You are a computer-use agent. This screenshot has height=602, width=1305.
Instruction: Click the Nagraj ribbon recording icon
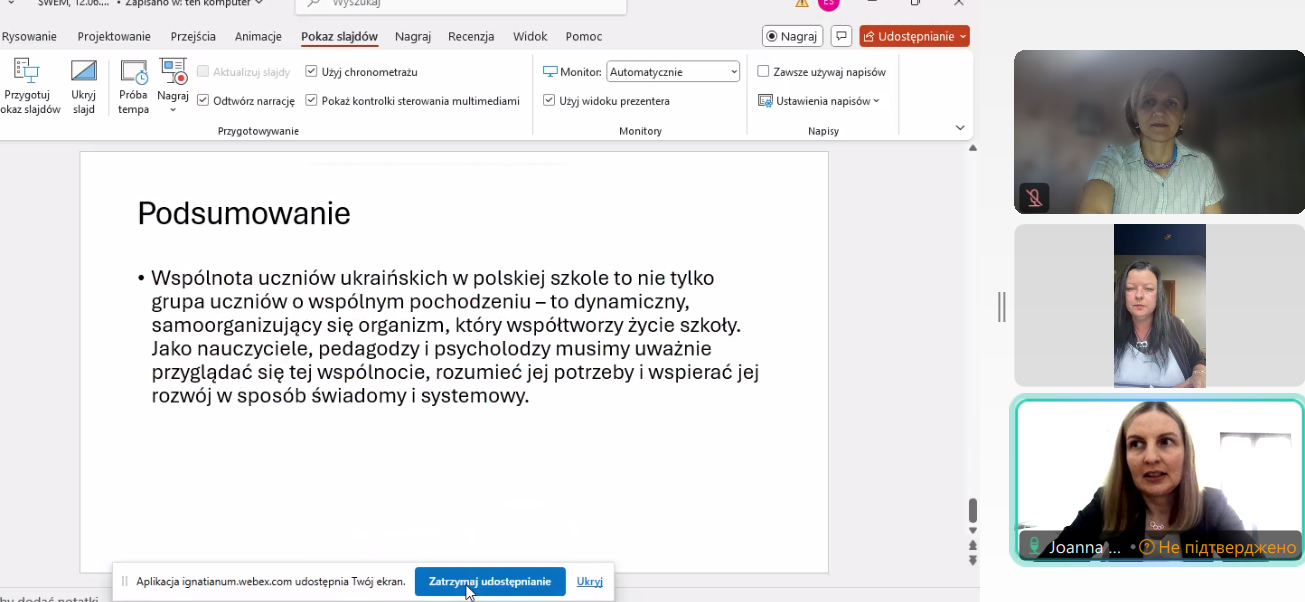[x=174, y=72]
